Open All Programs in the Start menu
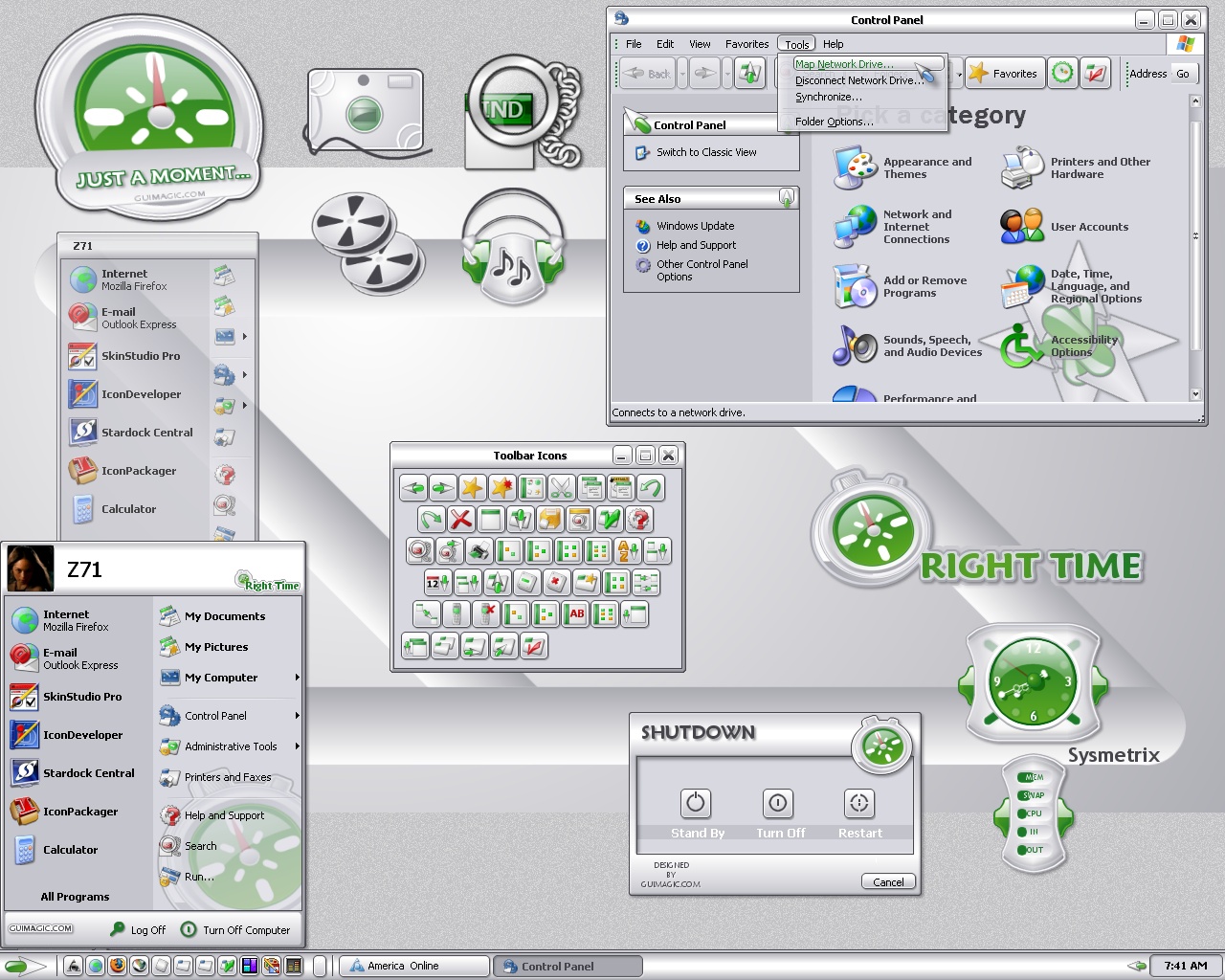Image resolution: width=1225 pixels, height=980 pixels. pos(75,897)
